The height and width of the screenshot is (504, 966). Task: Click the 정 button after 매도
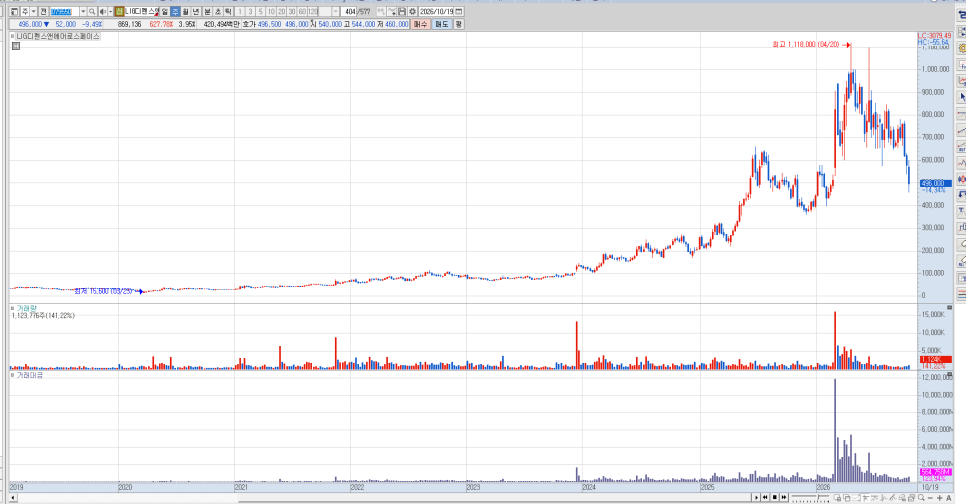click(458, 24)
